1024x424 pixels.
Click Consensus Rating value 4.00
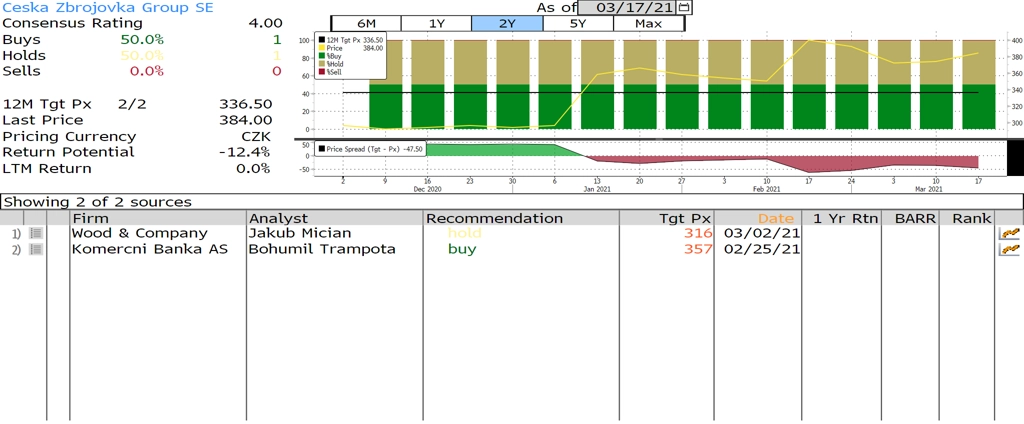tap(265, 24)
